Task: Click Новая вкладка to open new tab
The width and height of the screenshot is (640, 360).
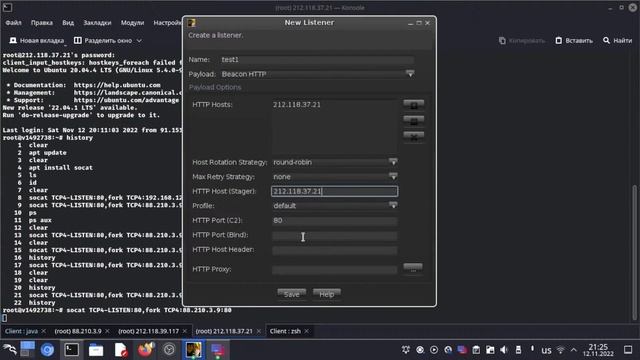Action: click(37, 40)
